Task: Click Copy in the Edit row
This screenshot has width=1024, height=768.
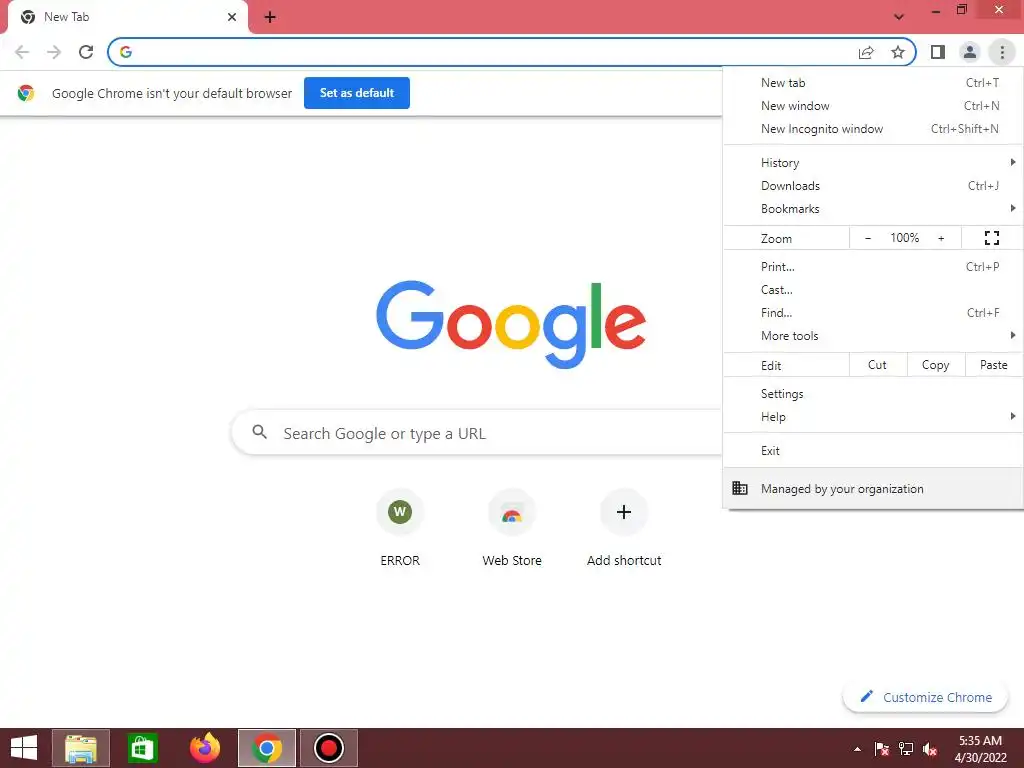Action: (x=936, y=365)
